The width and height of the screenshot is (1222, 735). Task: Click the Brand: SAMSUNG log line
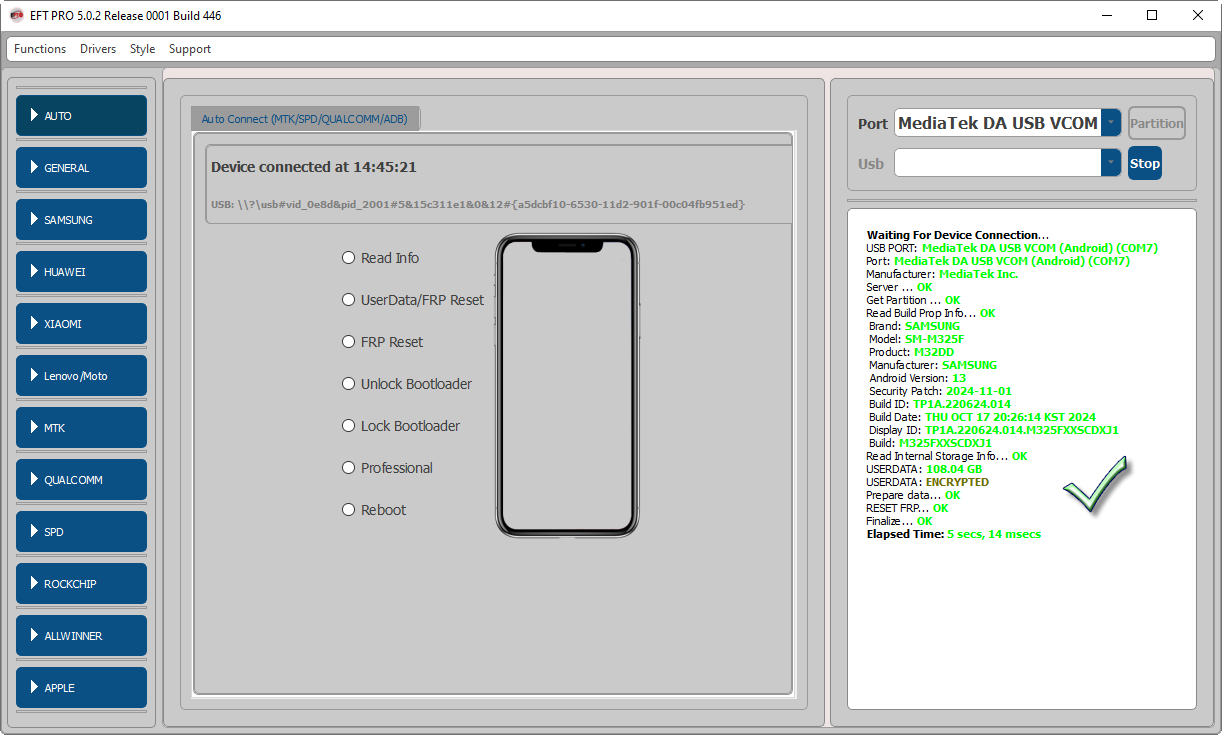915,326
